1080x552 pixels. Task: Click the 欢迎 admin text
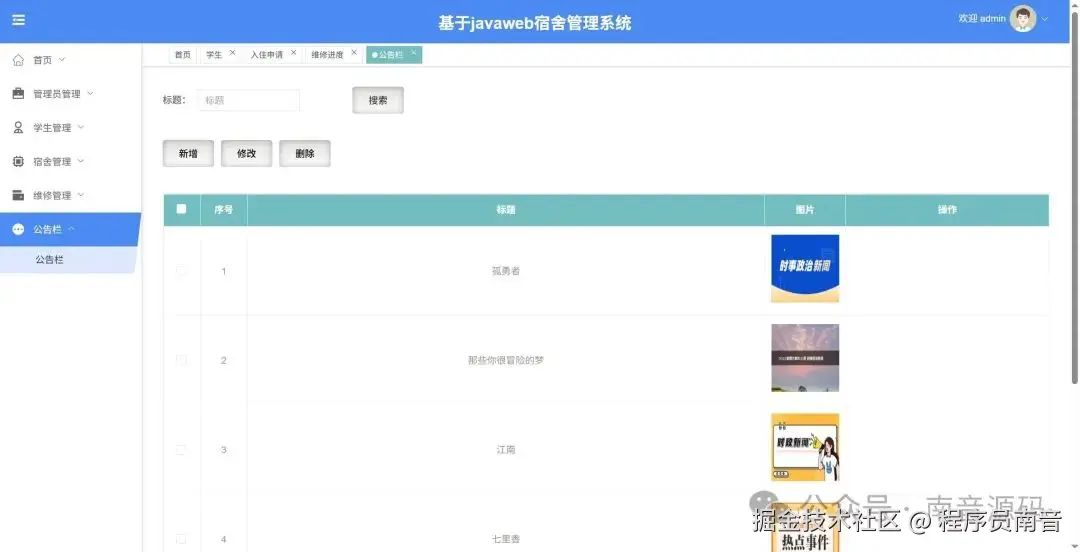point(982,19)
